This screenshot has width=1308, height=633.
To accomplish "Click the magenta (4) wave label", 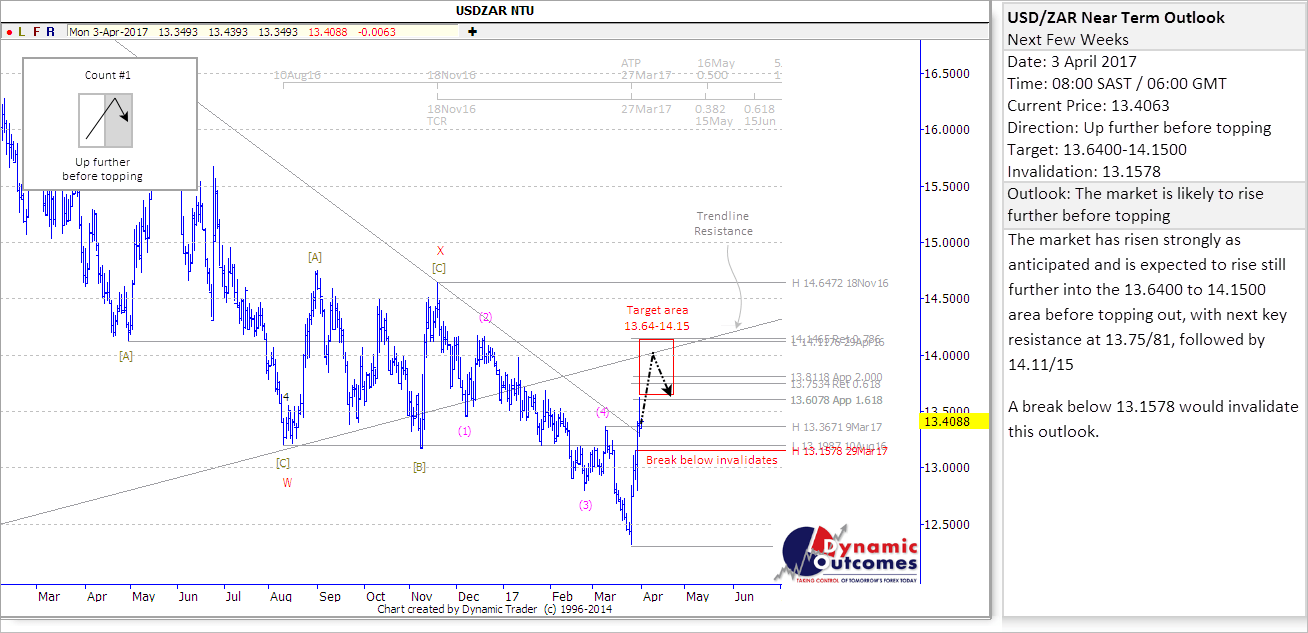I will coord(603,411).
